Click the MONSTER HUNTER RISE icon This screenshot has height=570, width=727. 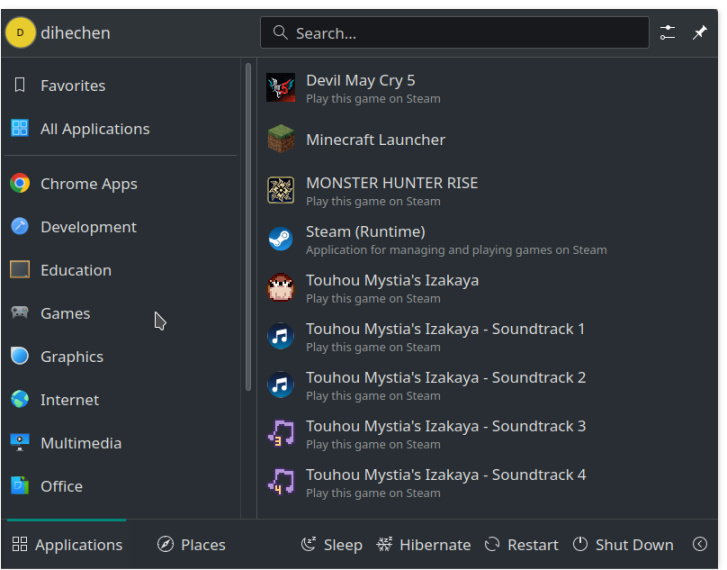pyautogui.click(x=281, y=190)
